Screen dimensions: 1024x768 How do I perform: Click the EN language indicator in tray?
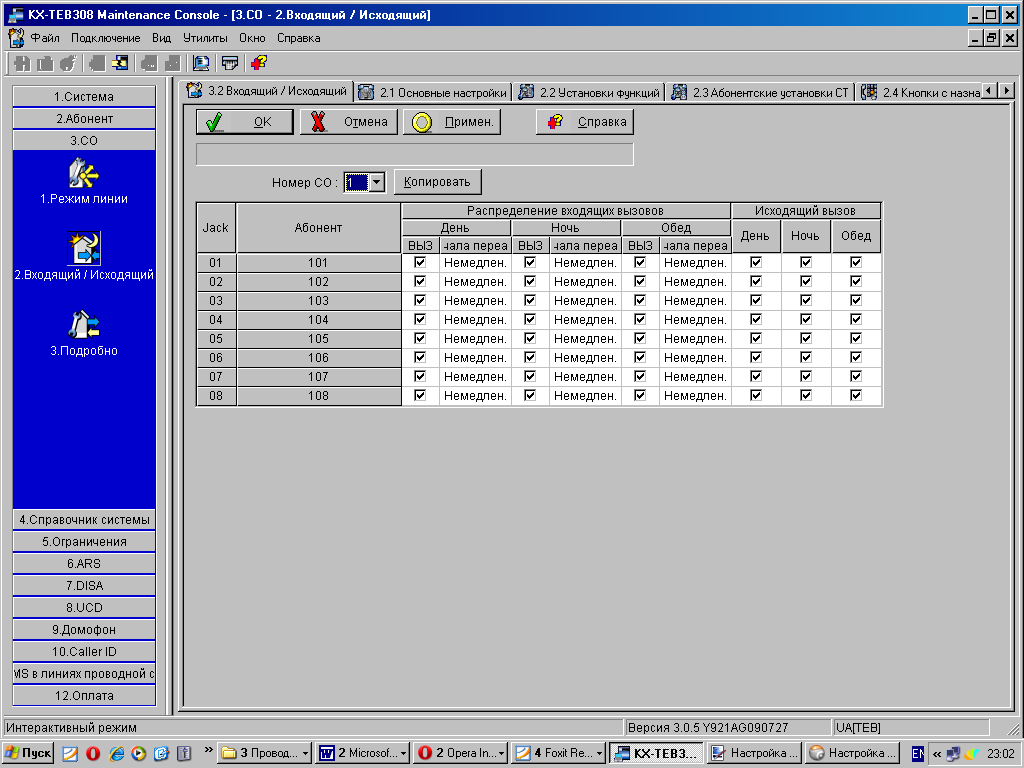point(918,754)
